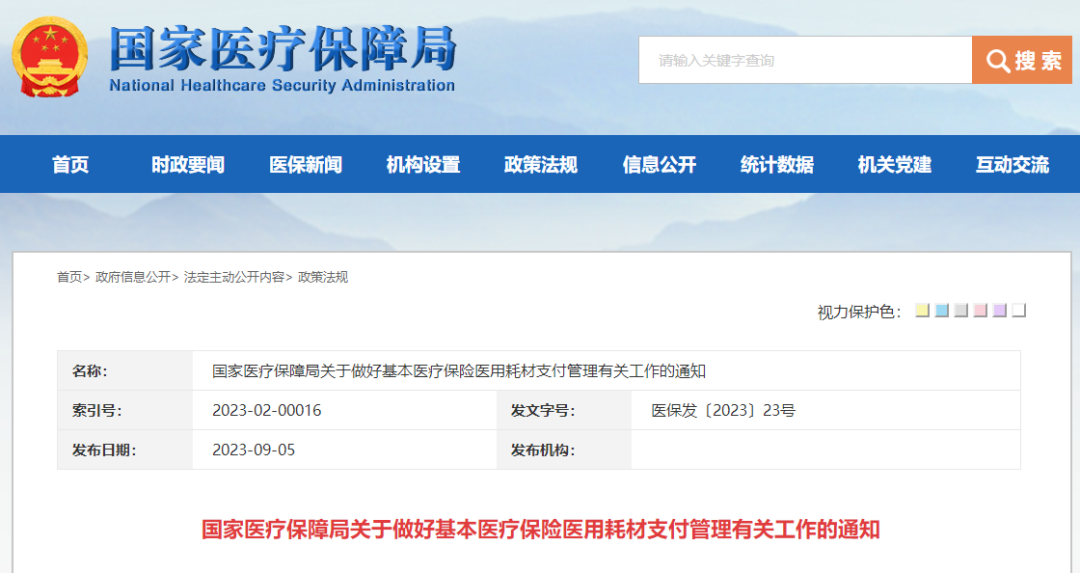
Task: Go to 互动交流 page
Action: (x=1012, y=165)
